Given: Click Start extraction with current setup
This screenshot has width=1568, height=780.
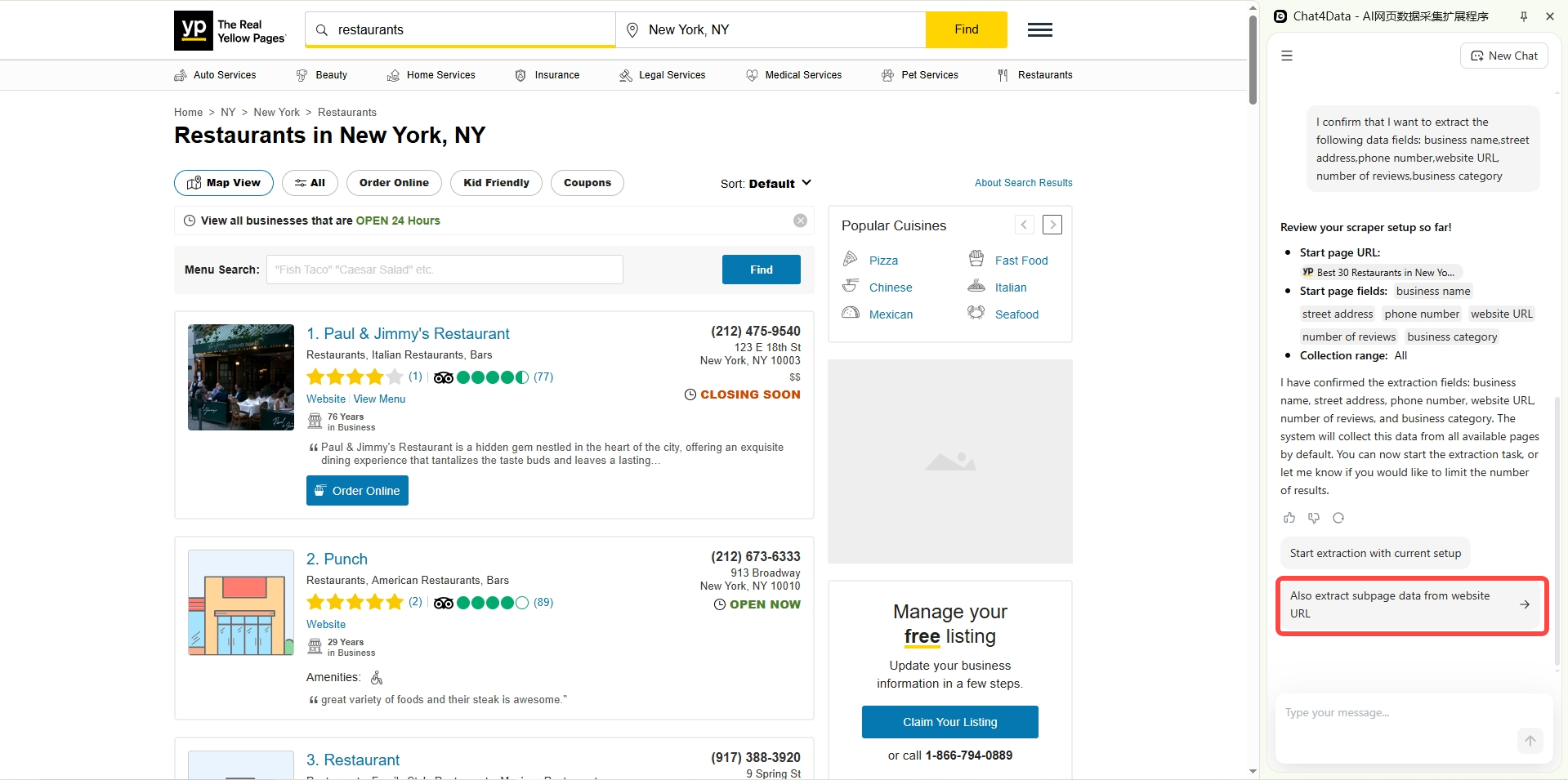Looking at the screenshot, I should [1374, 554].
